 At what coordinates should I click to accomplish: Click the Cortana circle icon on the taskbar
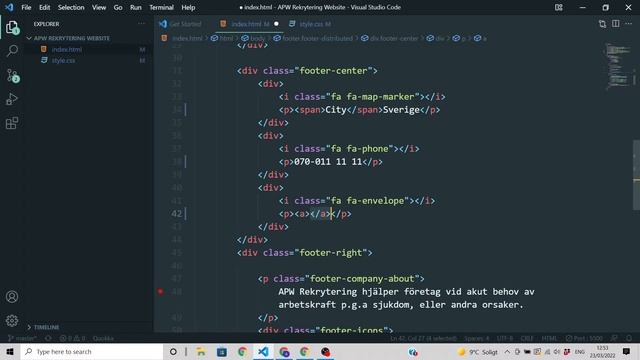pos(173,351)
